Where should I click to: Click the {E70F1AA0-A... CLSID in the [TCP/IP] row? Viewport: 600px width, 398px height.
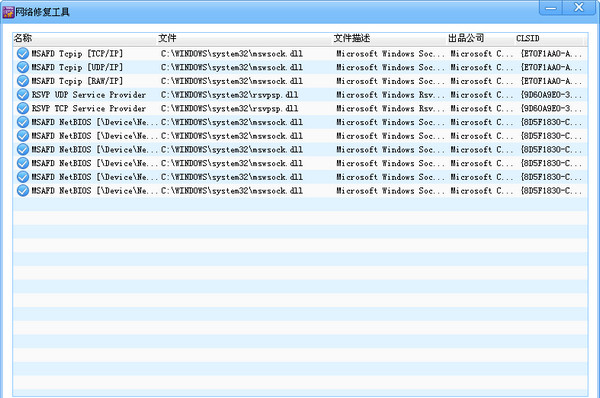551,54
